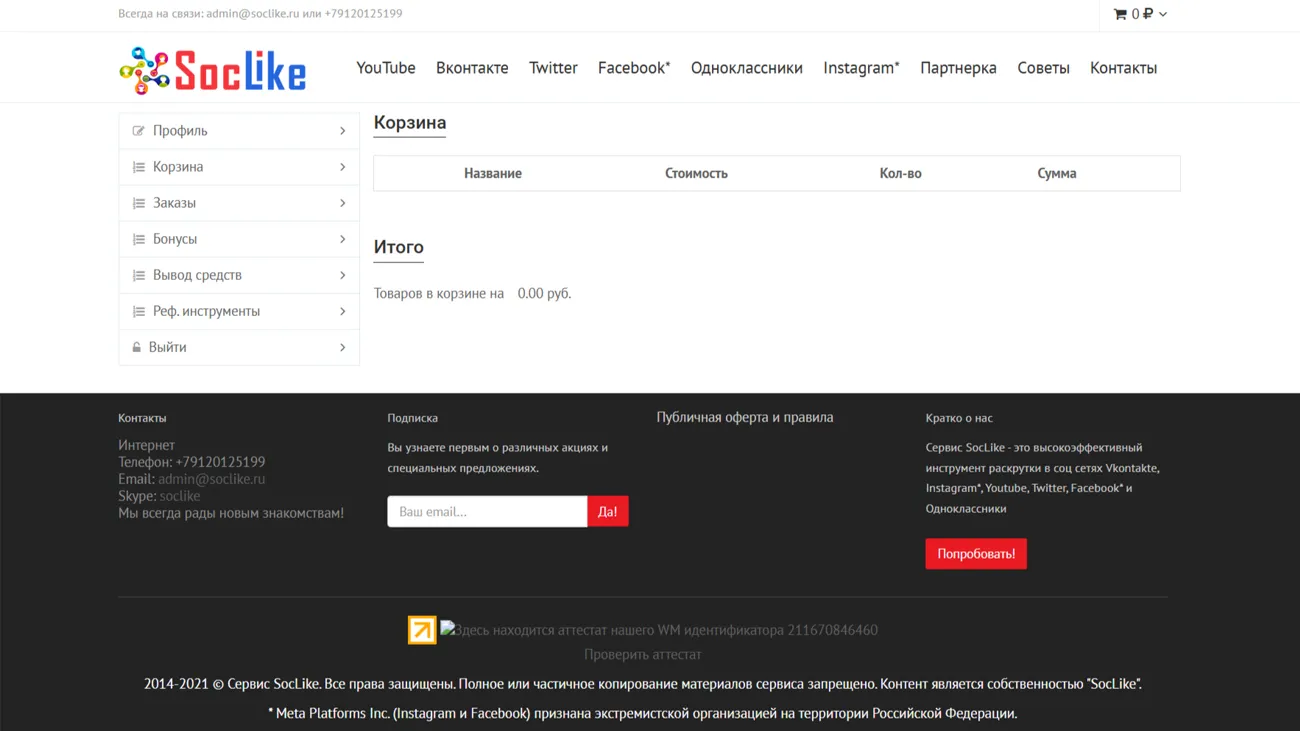Open Контакты in the top navigation
Image resolution: width=1300 pixels, height=731 pixels.
1123,68
